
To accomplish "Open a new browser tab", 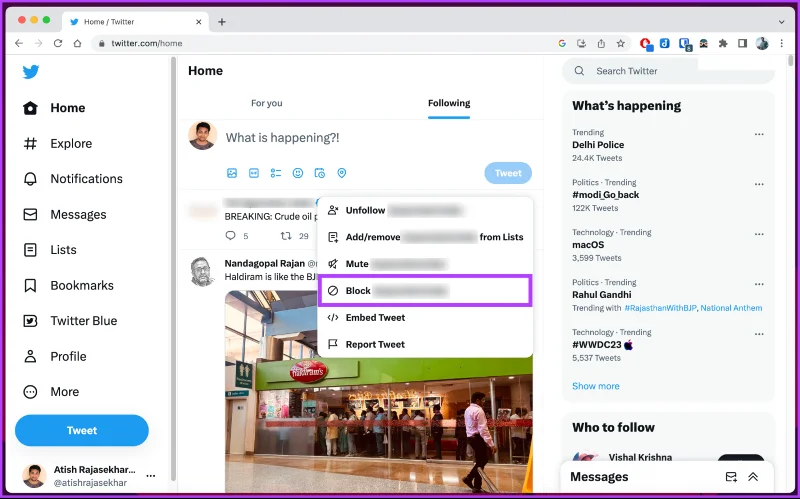I will [221, 22].
